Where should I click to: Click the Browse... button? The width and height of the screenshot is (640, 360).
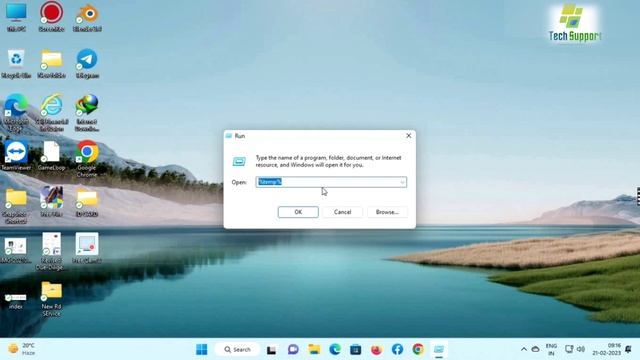coord(387,212)
